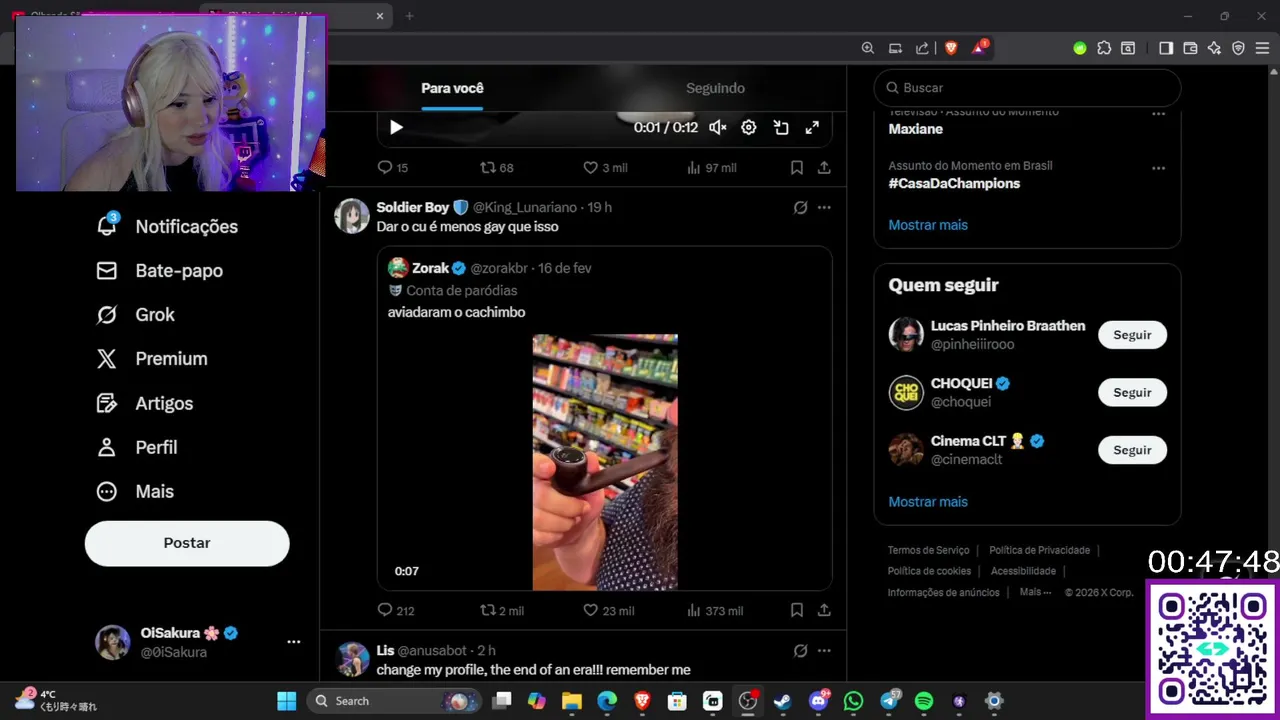Screen dimensions: 1280x720
Task: Repost the post with 68 reposts
Action: [497, 168]
